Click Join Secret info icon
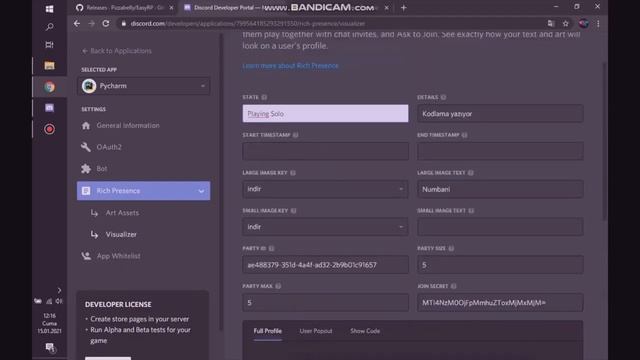This screenshot has width=640, height=360. [x=453, y=286]
